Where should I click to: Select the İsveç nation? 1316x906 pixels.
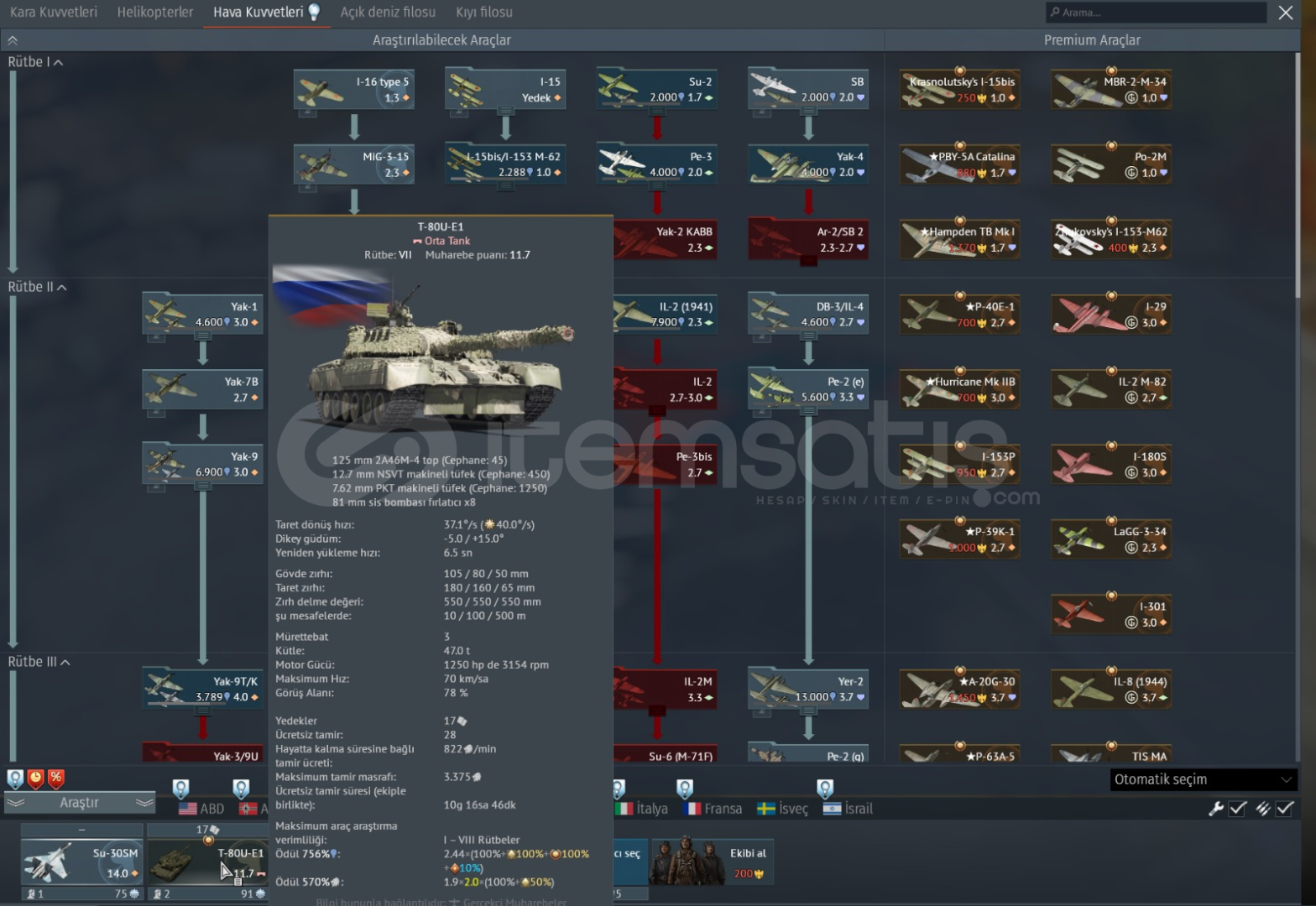click(782, 809)
